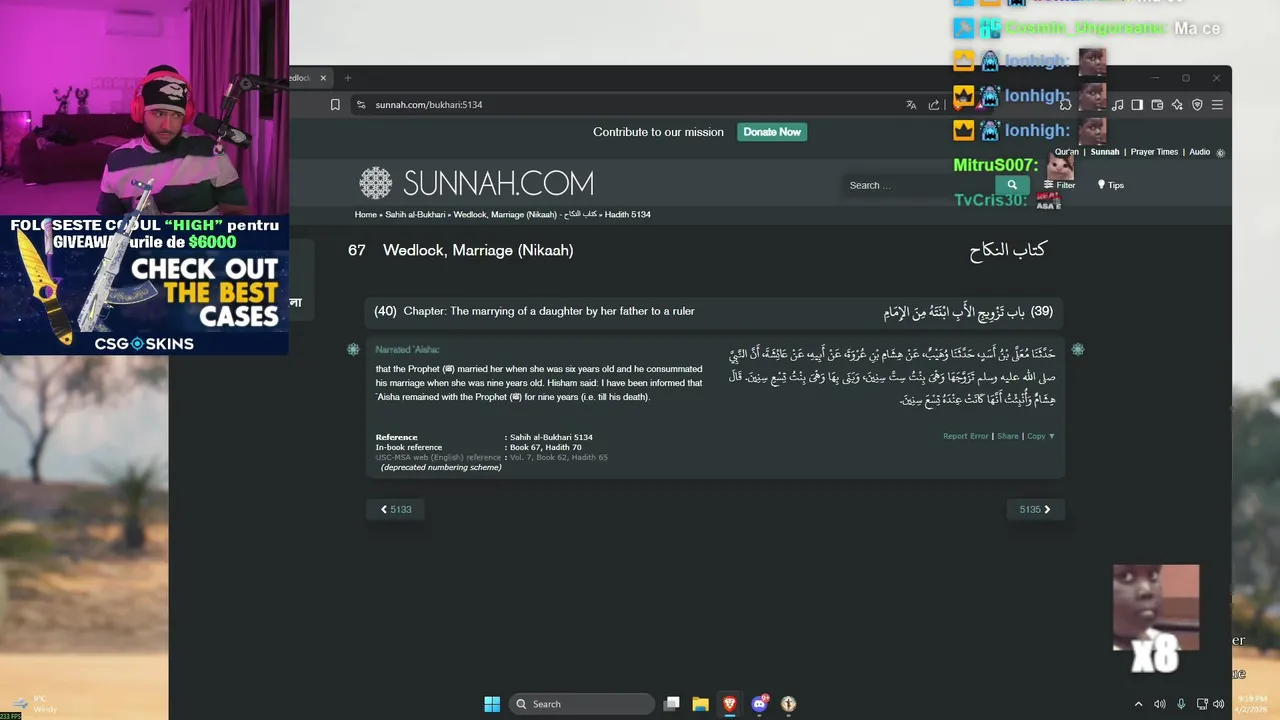1280x720 pixels.
Task: Click the ornament icon right of Arabic text
Action: pos(1078,349)
